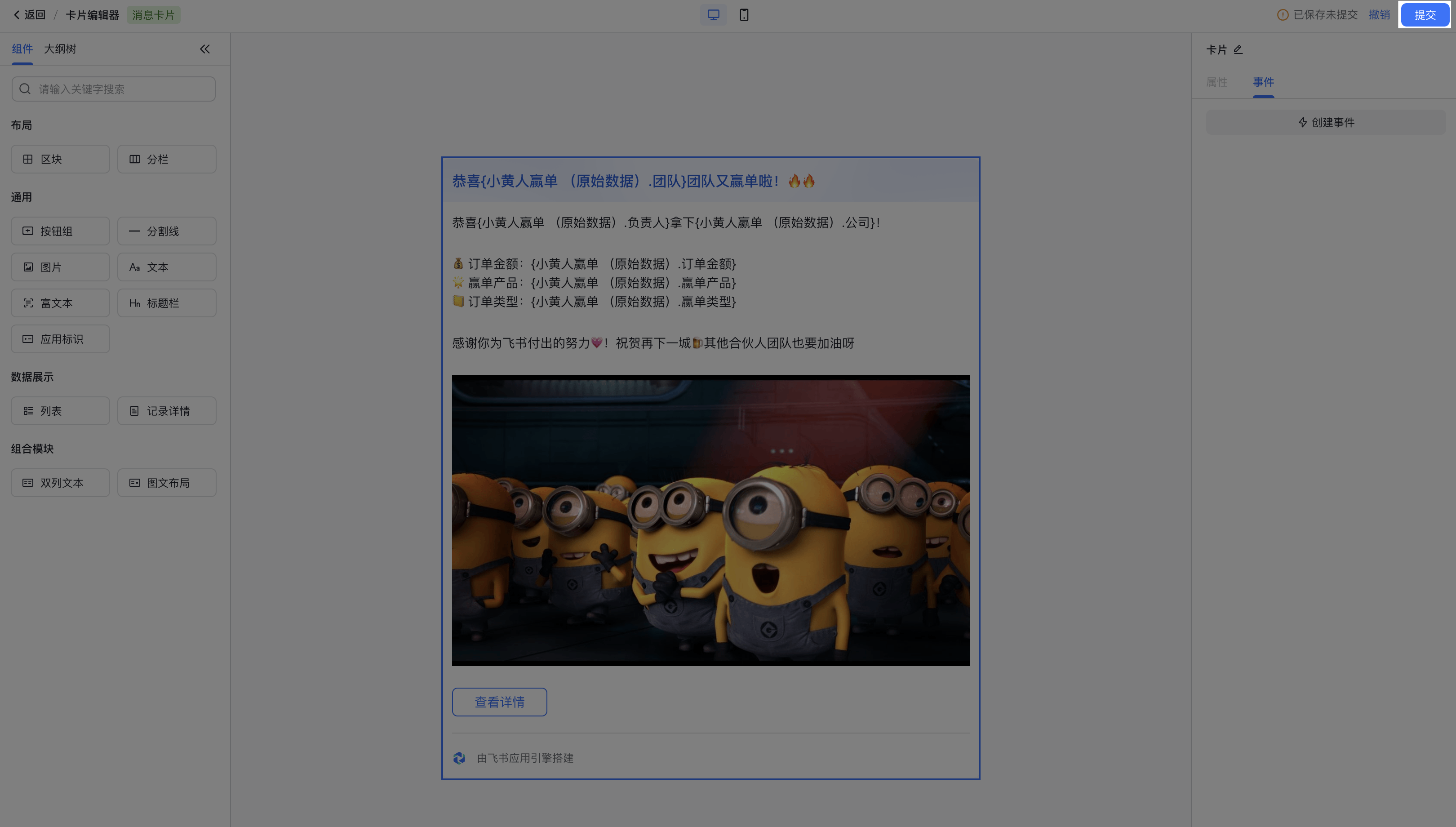Add a 双列文本 two-column text module
This screenshot has height=827, width=1456.
pyautogui.click(x=60, y=483)
